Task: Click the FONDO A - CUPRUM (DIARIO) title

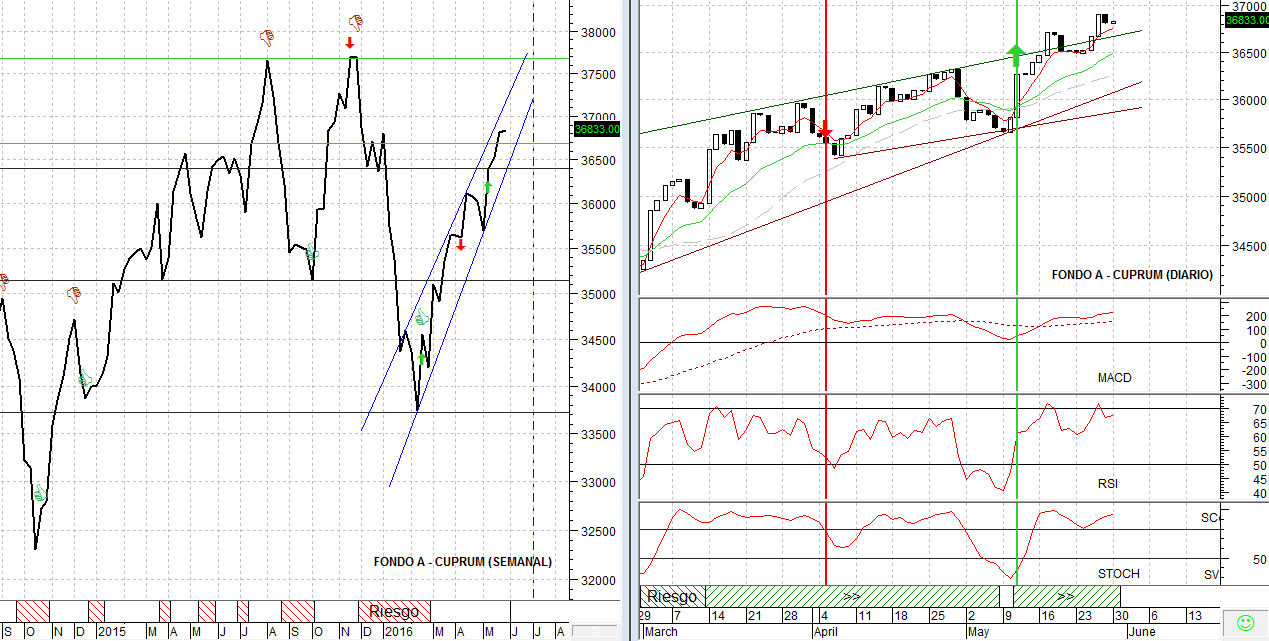Action: click(1131, 275)
